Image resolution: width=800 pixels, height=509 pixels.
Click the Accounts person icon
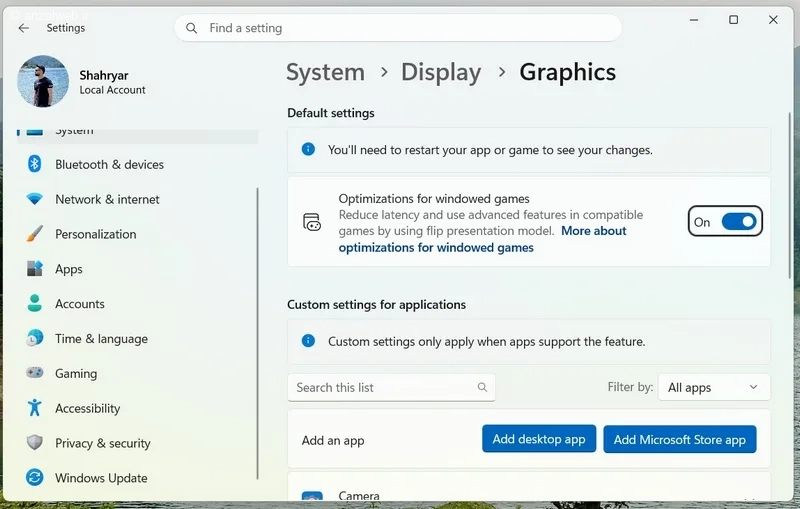coord(34,303)
